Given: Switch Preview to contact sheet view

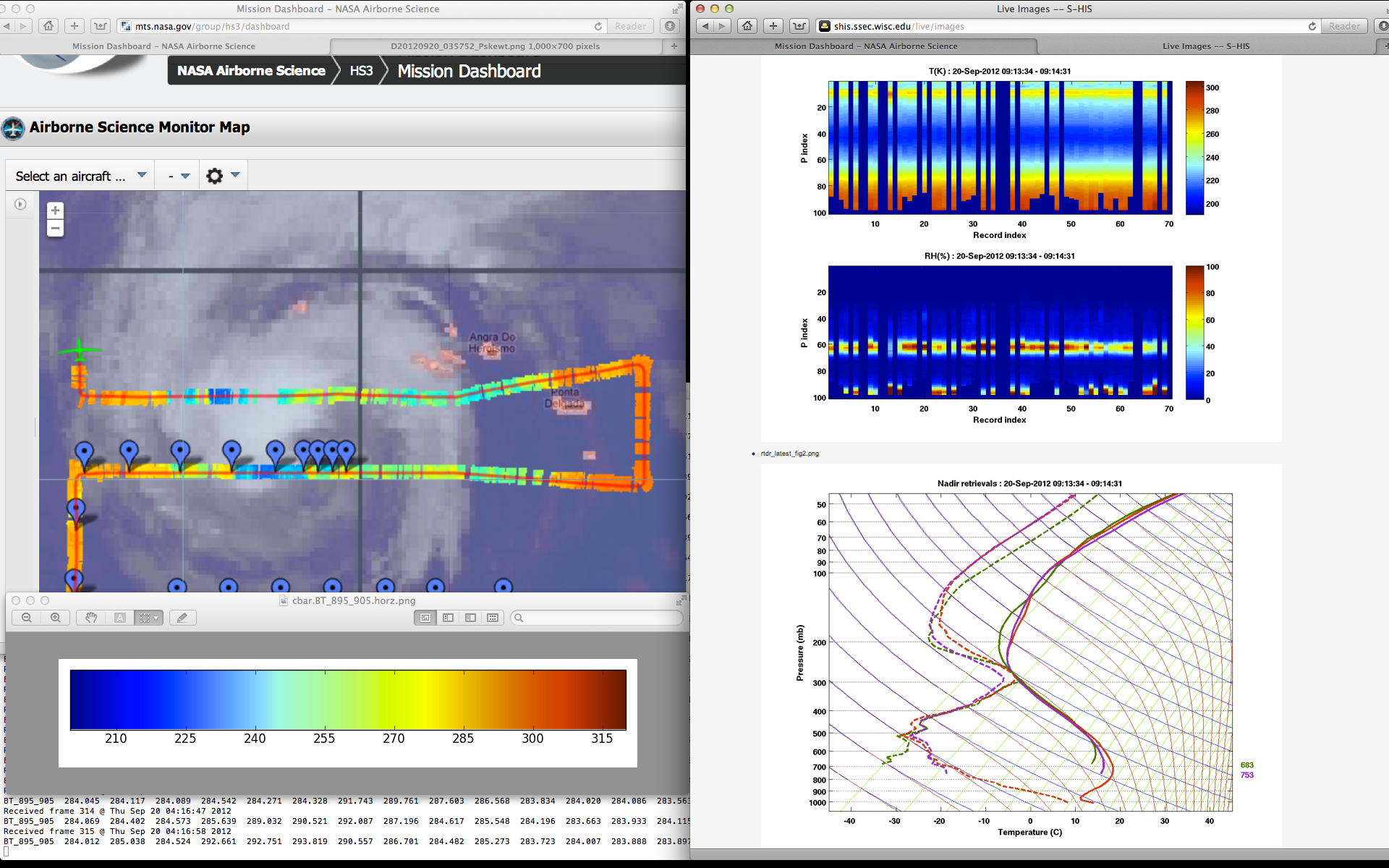Looking at the screenshot, I should [x=493, y=618].
